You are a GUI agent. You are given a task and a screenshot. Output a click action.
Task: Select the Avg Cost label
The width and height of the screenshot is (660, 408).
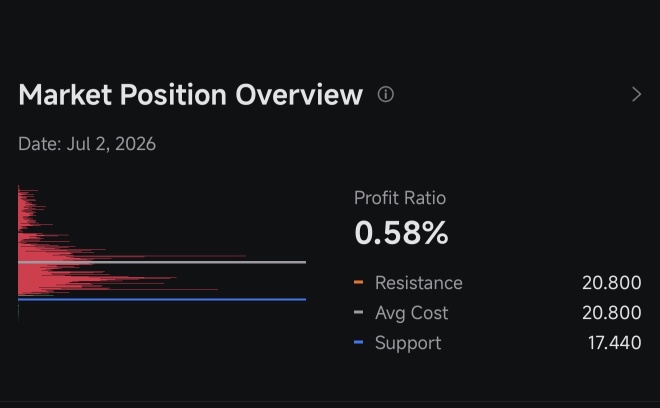412,312
